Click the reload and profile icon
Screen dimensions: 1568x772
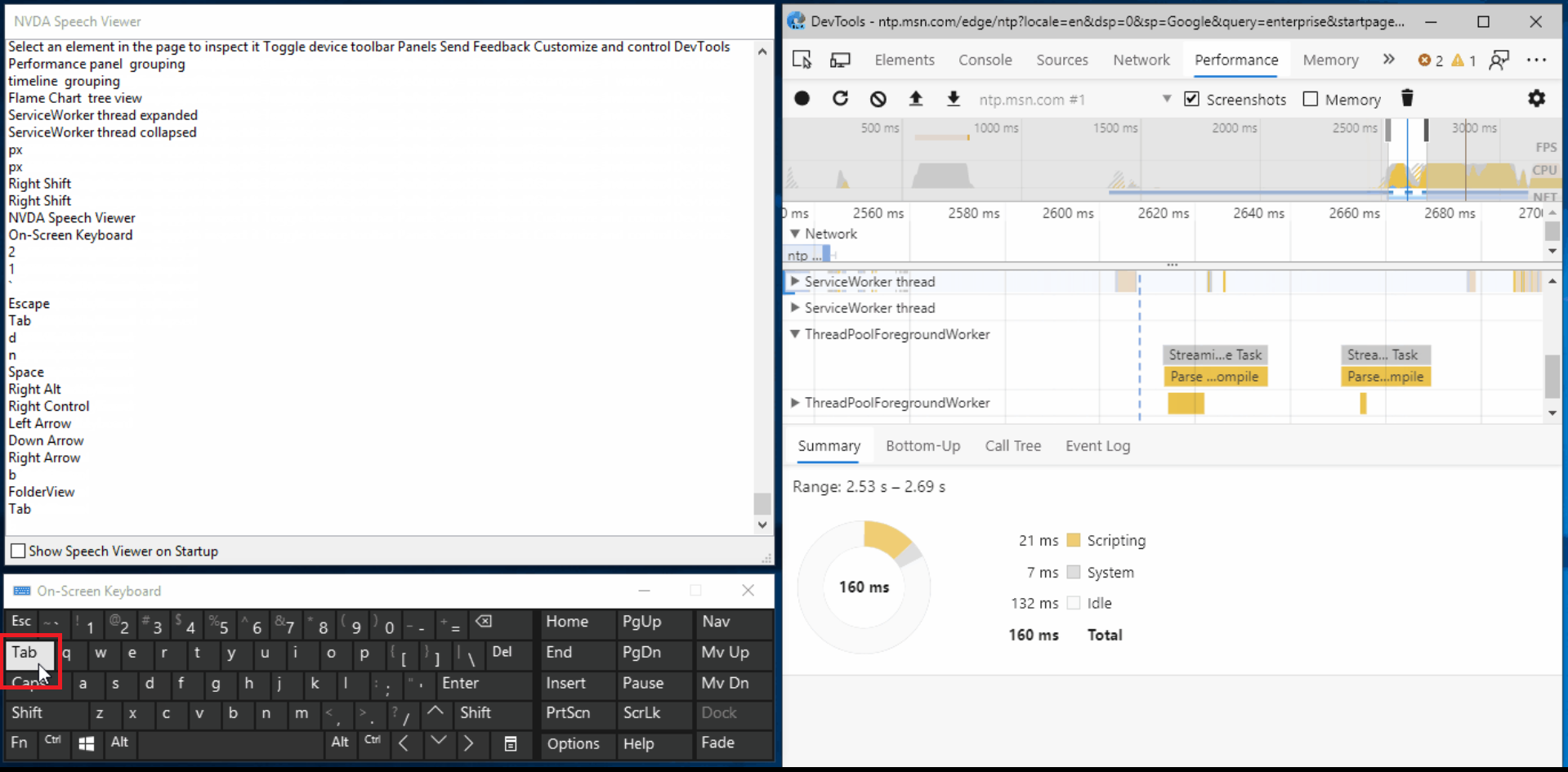click(x=840, y=98)
